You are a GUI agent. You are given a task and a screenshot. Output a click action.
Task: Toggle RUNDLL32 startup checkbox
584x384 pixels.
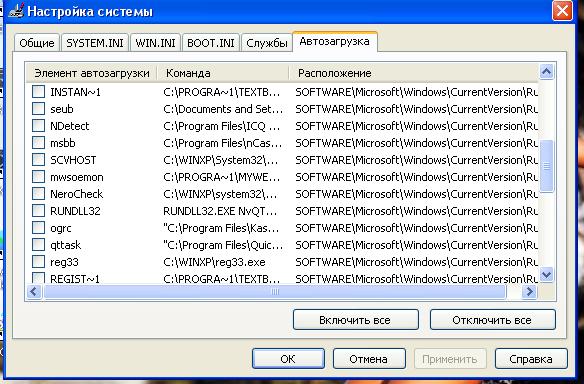coord(38,211)
